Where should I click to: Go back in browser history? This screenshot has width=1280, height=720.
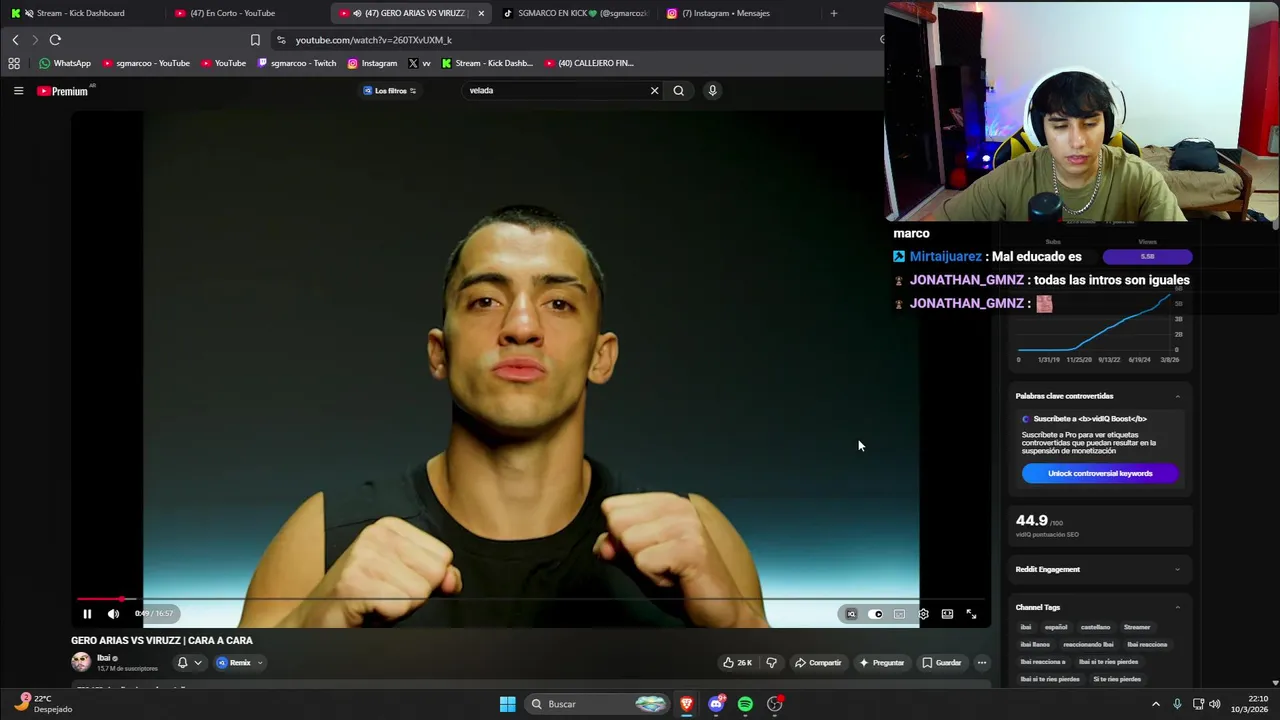coord(15,40)
